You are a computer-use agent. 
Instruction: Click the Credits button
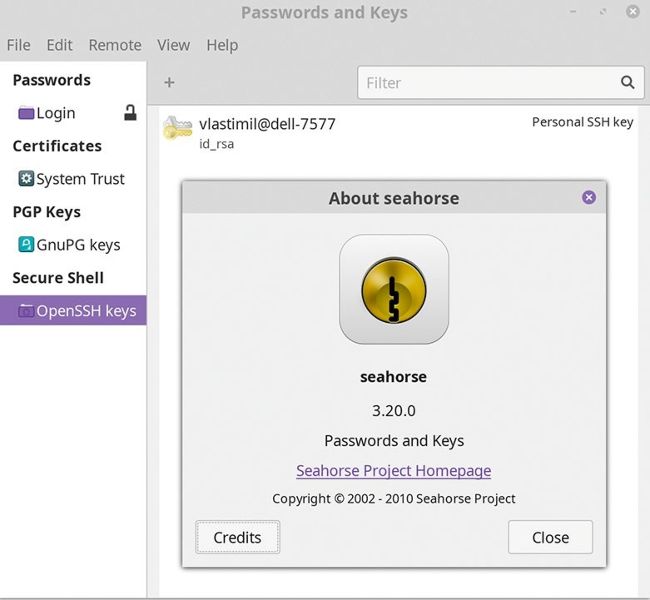pyautogui.click(x=238, y=537)
